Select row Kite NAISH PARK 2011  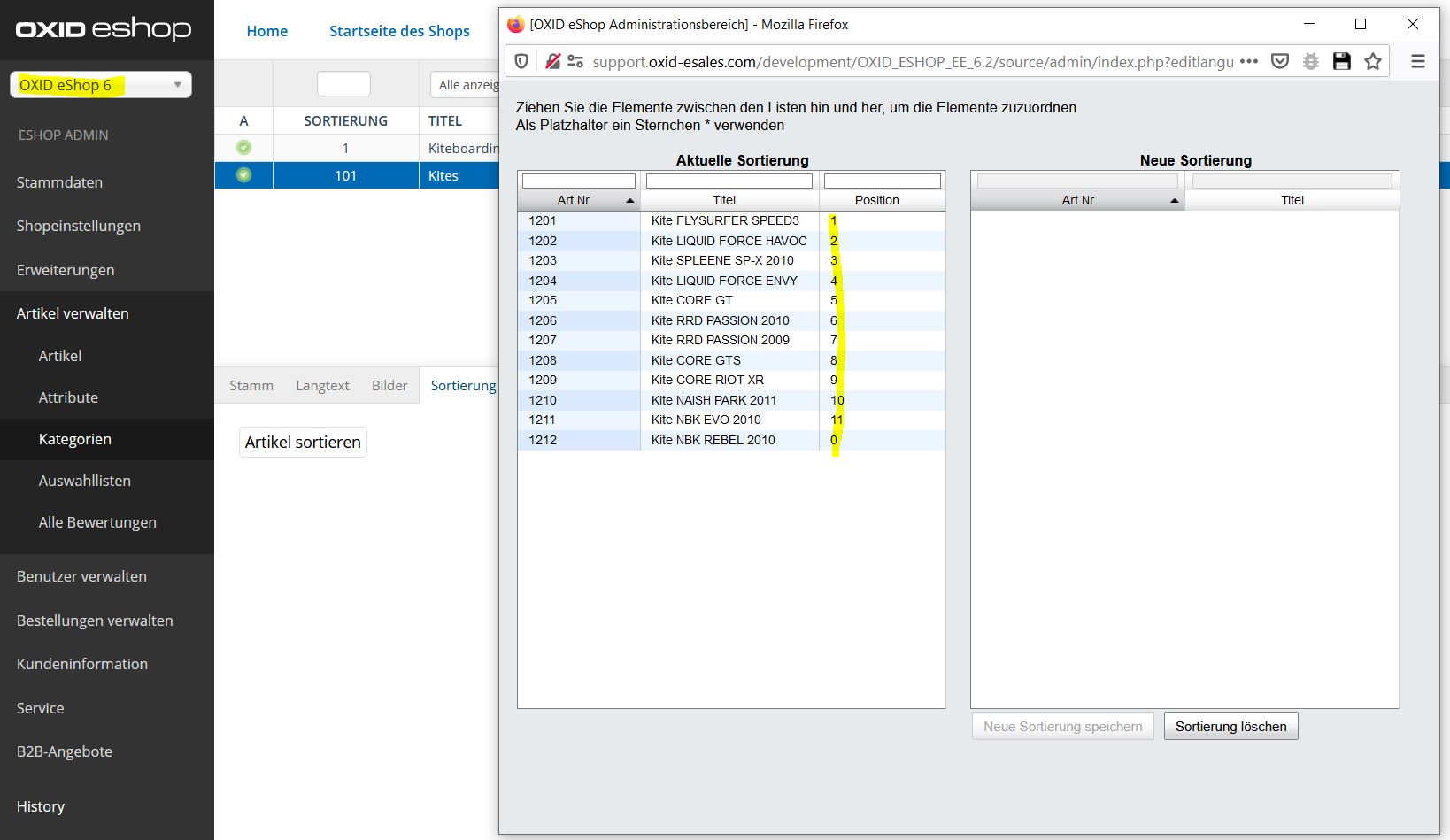[x=731, y=400]
